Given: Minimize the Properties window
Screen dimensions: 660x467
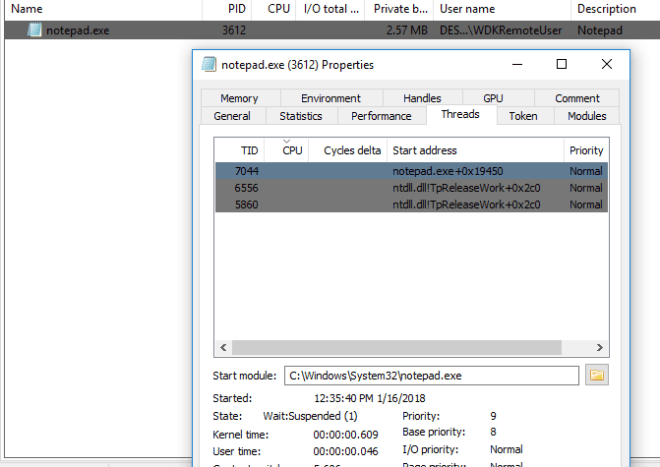Looking at the screenshot, I should point(517,64).
